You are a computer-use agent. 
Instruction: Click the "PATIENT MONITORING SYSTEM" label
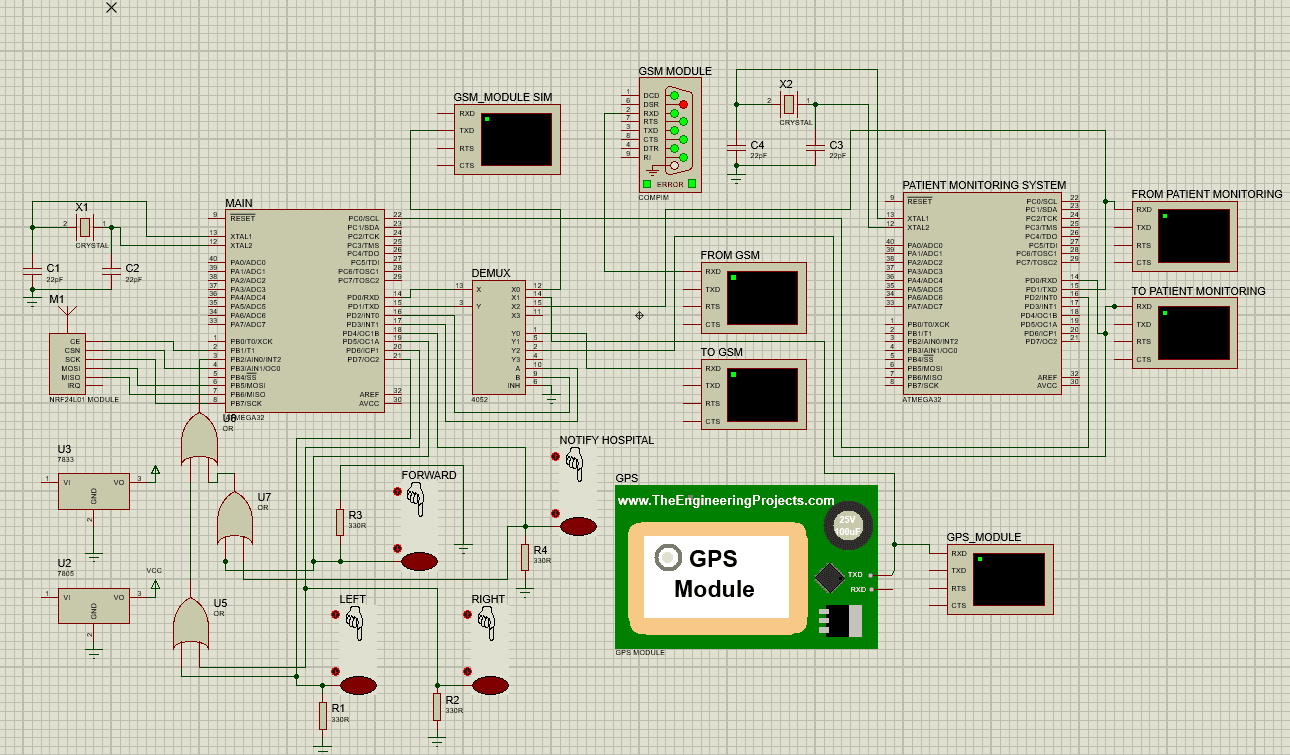(x=984, y=185)
